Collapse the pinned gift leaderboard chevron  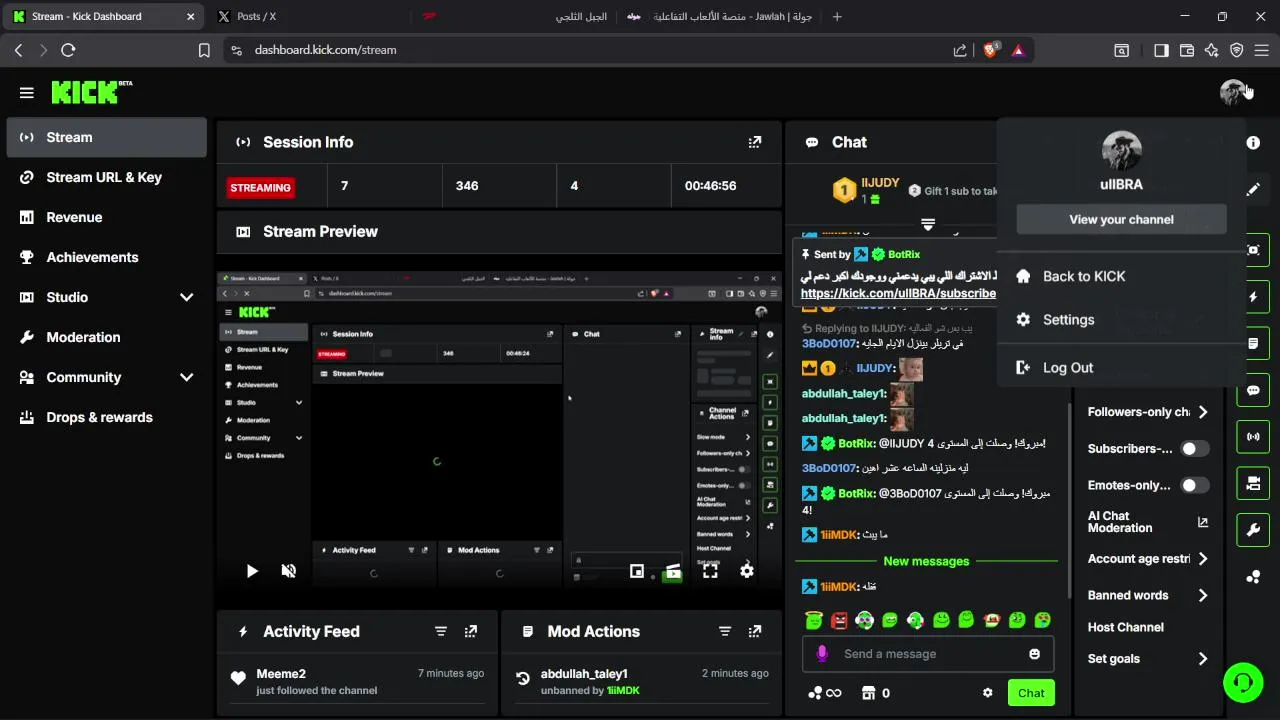(x=928, y=224)
